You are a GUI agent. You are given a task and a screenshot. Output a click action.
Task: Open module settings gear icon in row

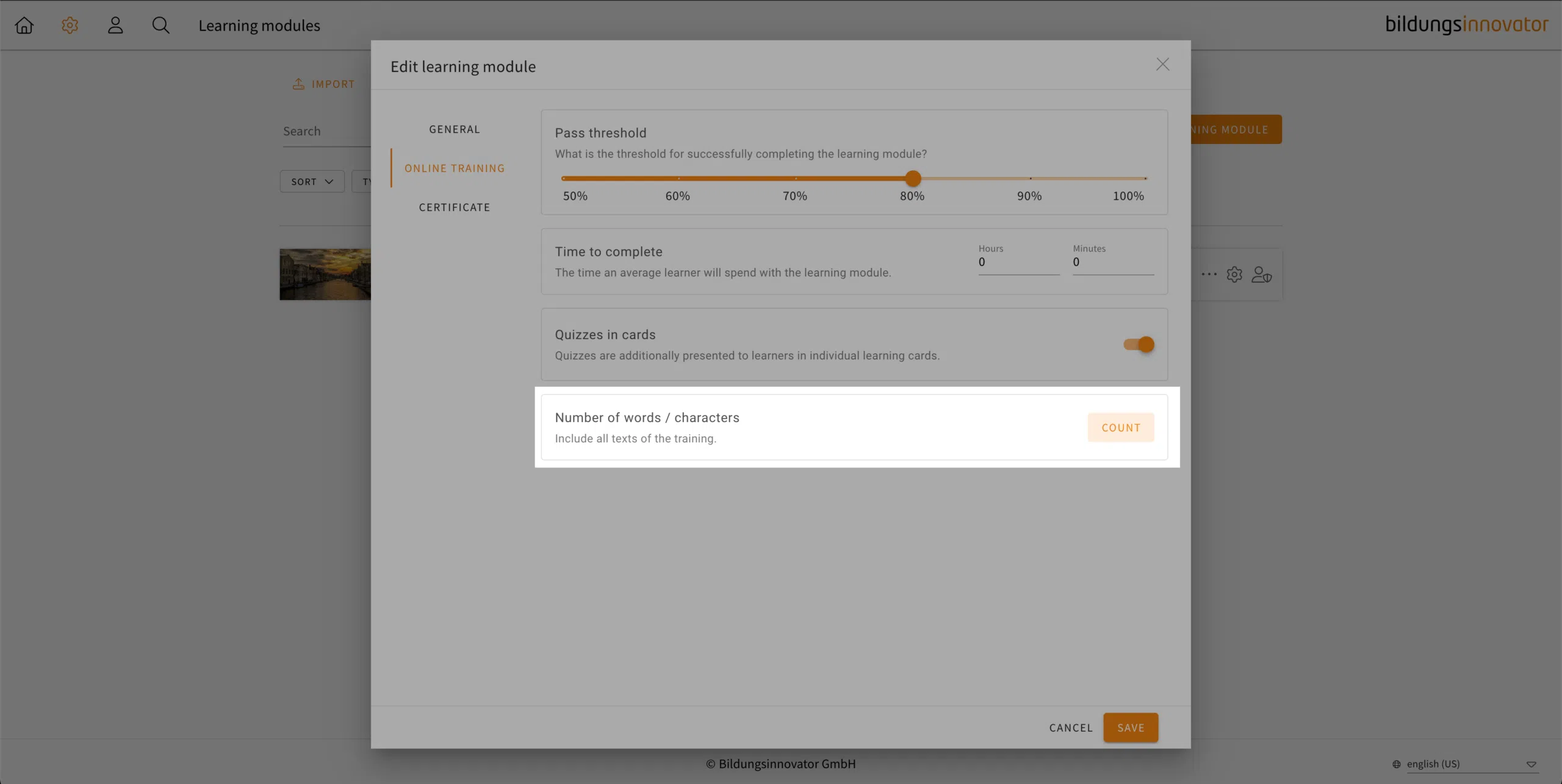pos(1234,275)
